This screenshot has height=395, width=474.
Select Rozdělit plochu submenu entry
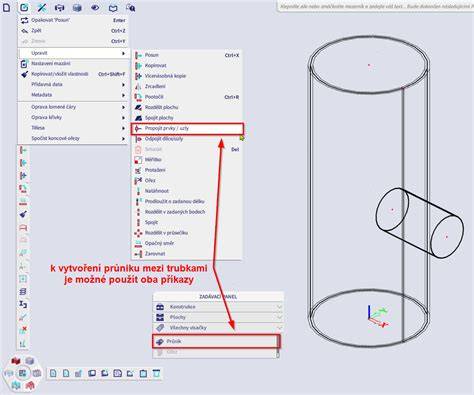point(187,107)
